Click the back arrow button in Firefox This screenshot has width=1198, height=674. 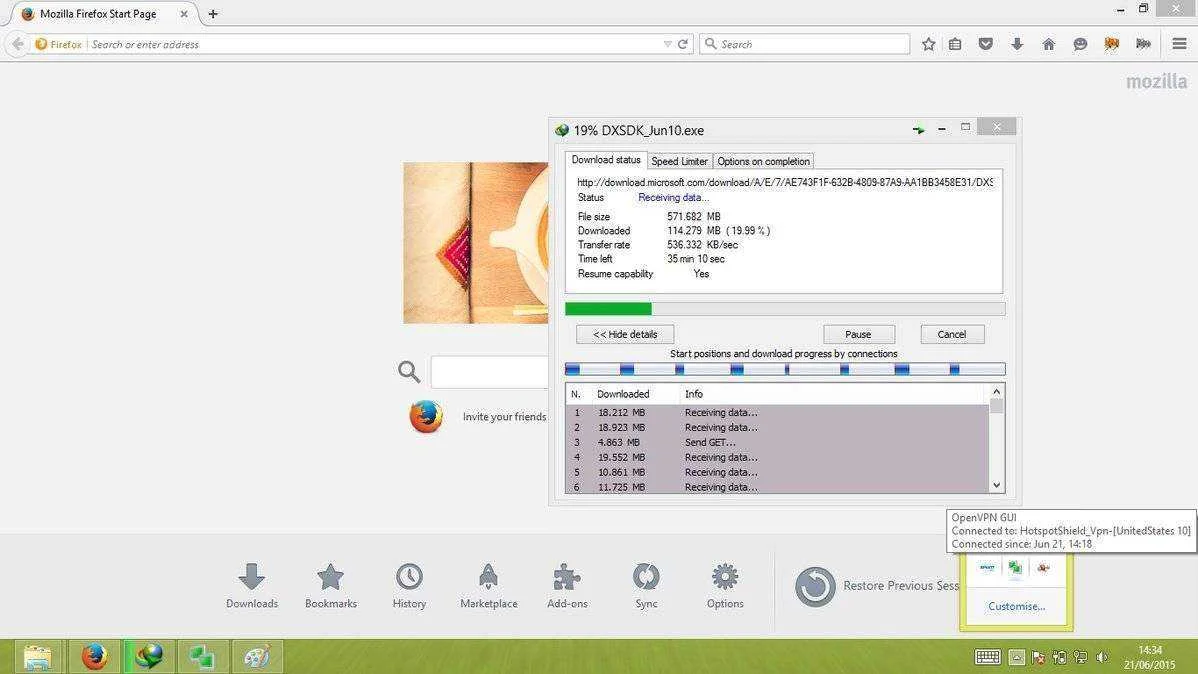(x=18, y=44)
